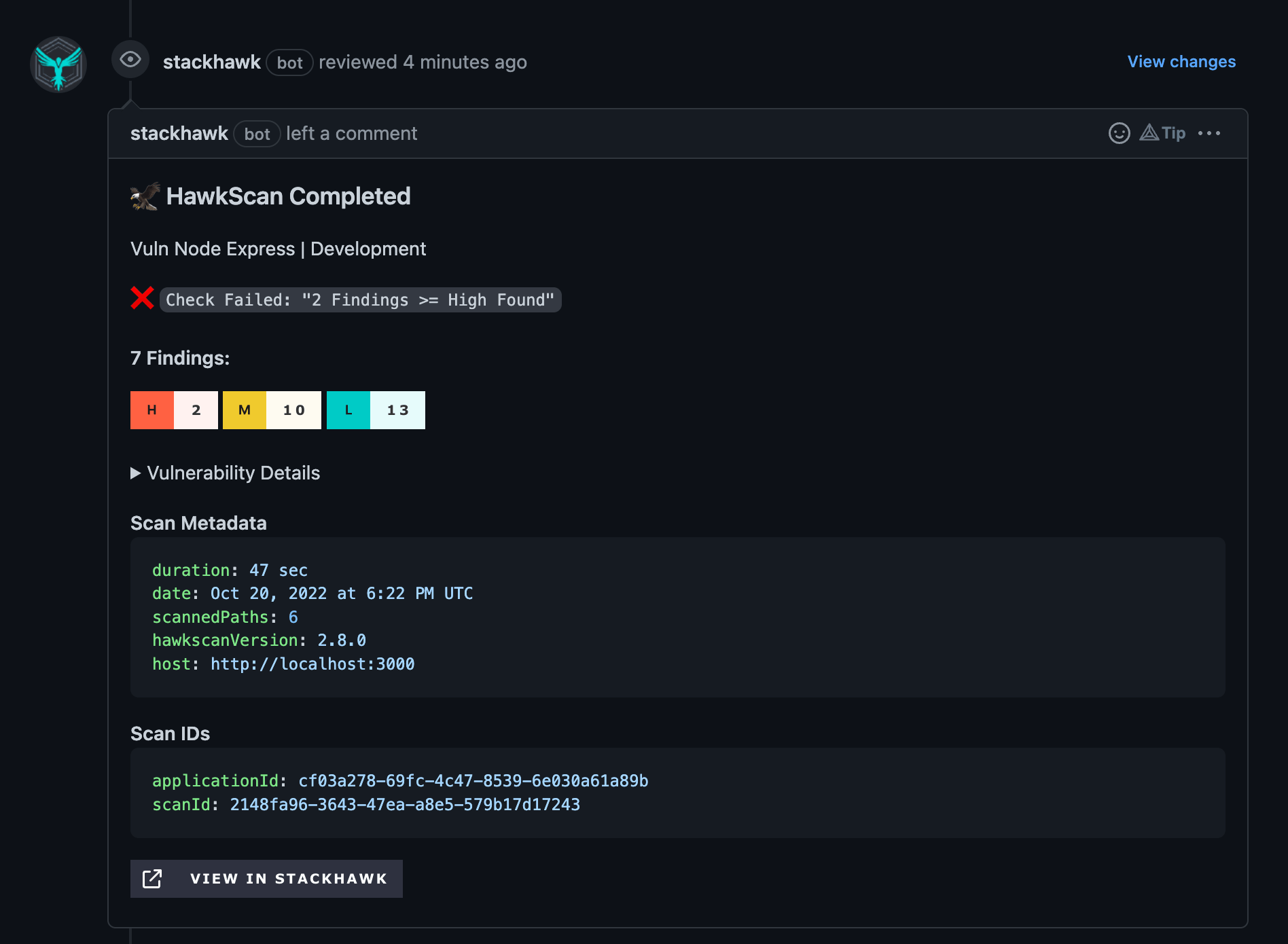
Task: Open the View changes link
Action: (1181, 62)
